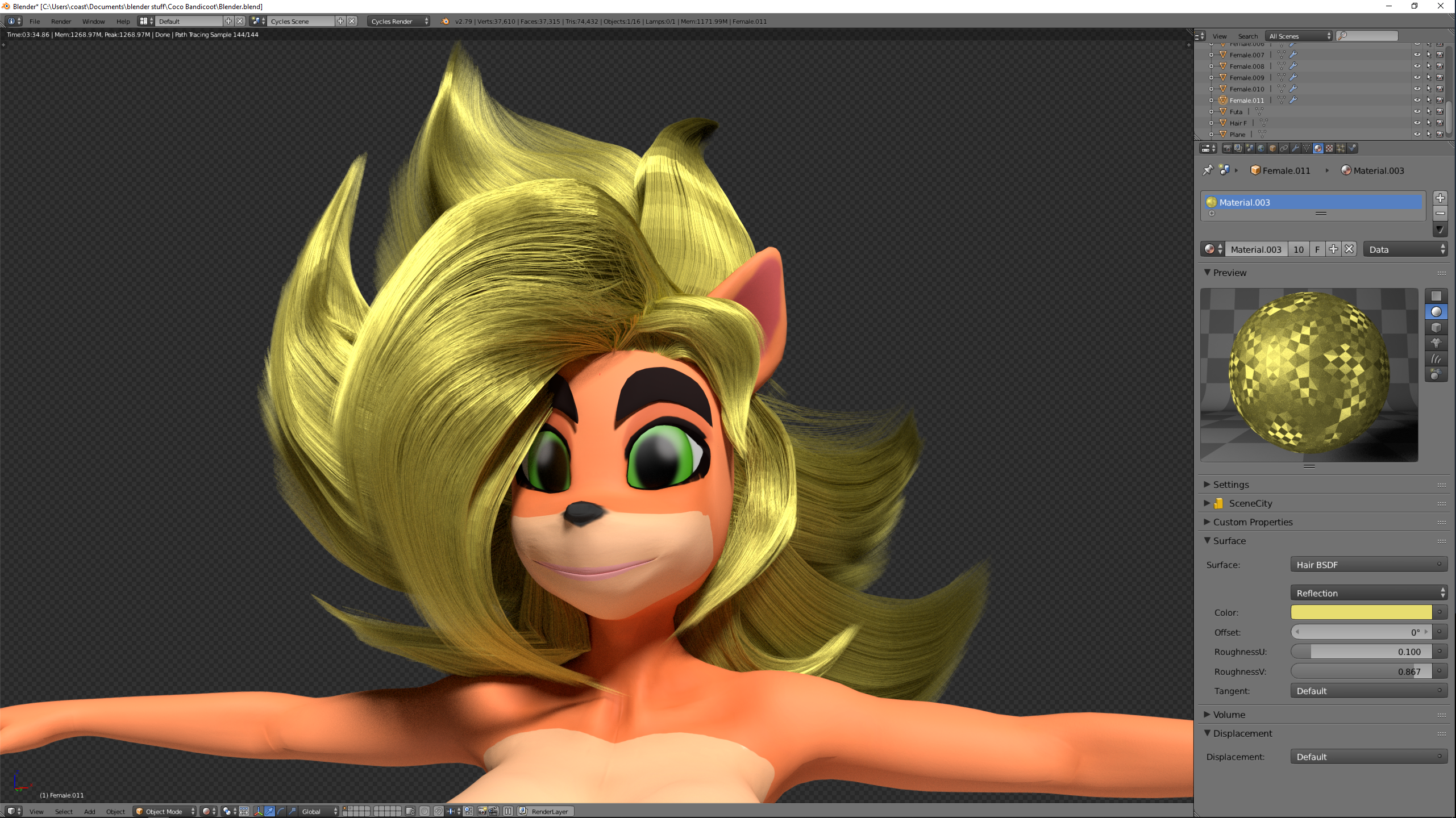Expand the Settings panel

tap(1231, 485)
